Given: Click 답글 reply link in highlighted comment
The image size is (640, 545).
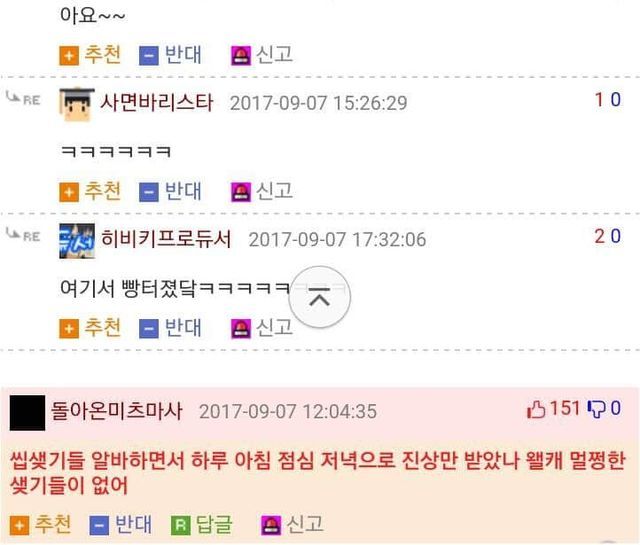Looking at the screenshot, I should click(x=214, y=525).
